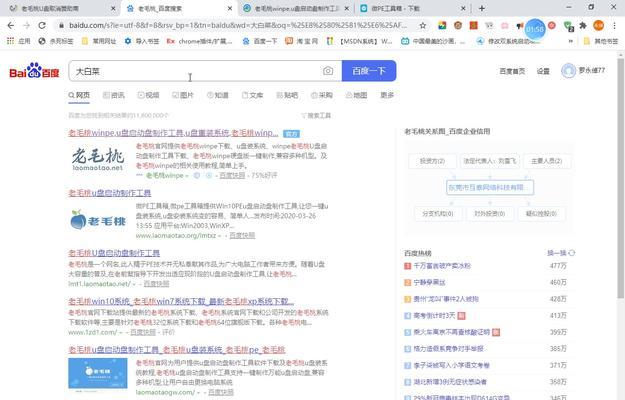Click the 老毛桃 laomaotao.net logo thumbnail
The height and width of the screenshot is (400, 625).
[x=98, y=159]
